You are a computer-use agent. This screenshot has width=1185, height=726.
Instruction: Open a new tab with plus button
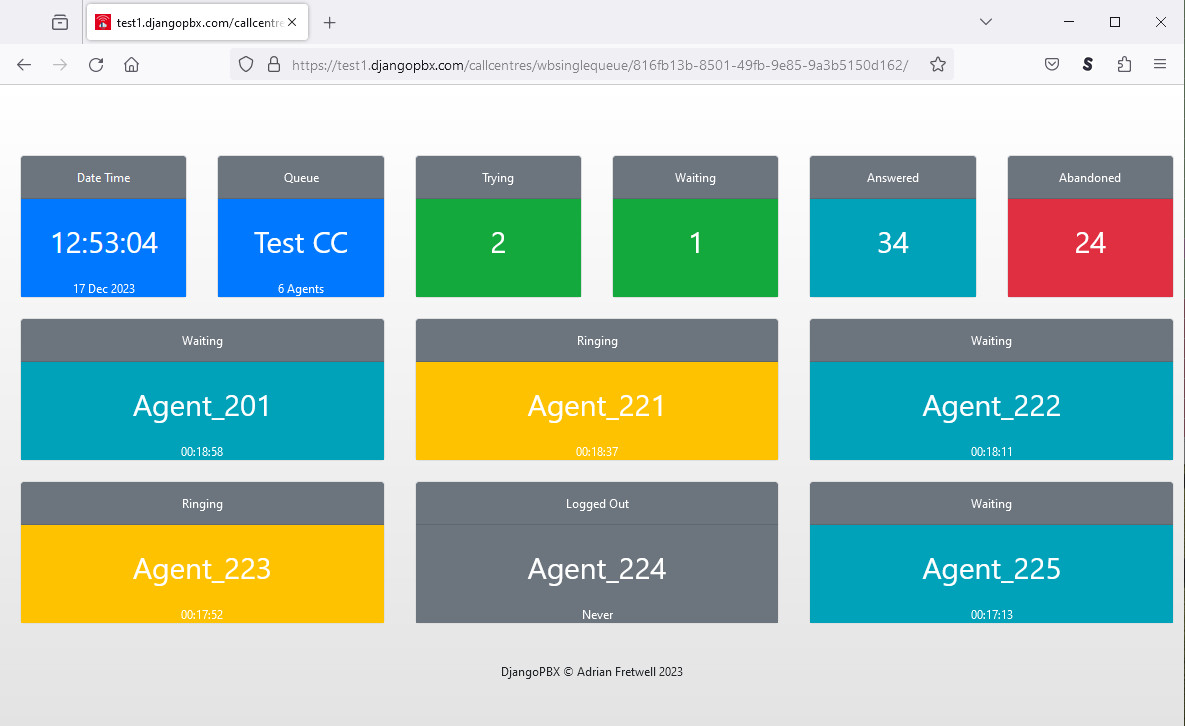330,22
